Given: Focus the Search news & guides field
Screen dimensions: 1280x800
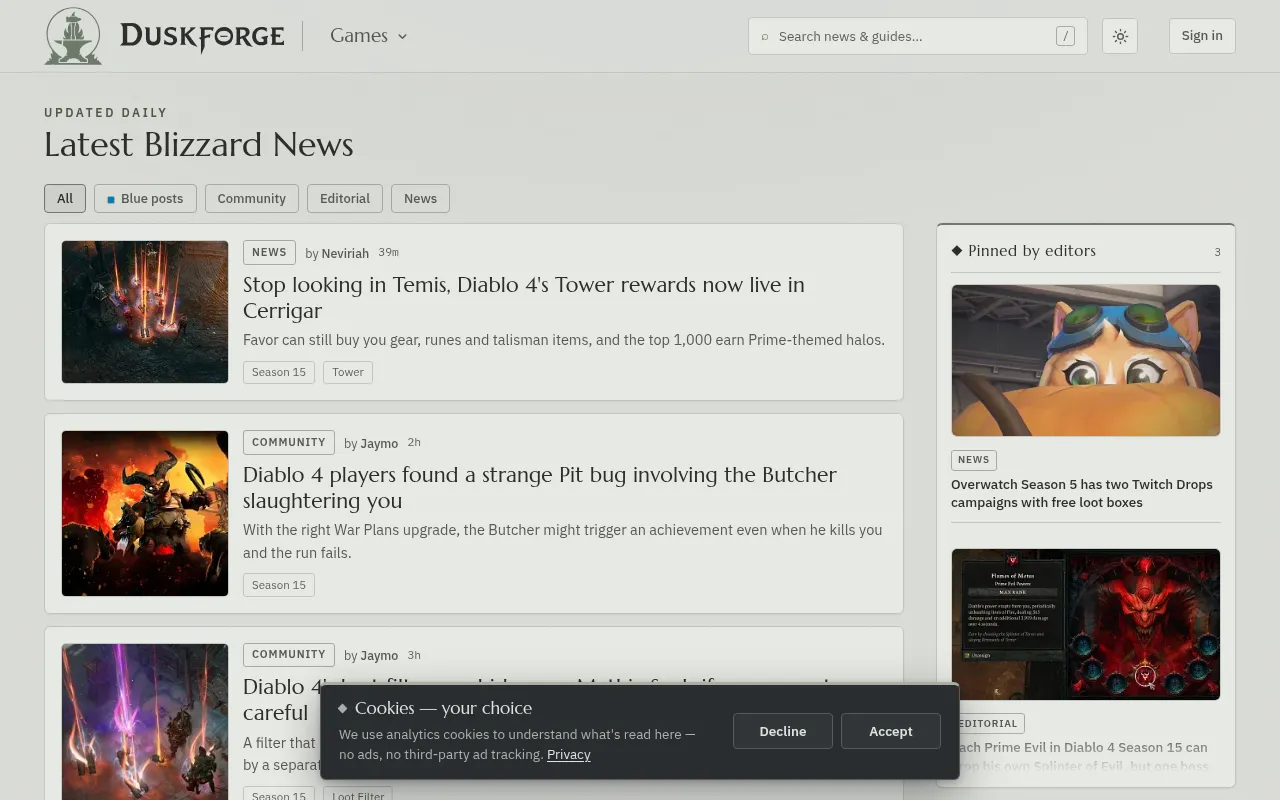Looking at the screenshot, I should (918, 36).
